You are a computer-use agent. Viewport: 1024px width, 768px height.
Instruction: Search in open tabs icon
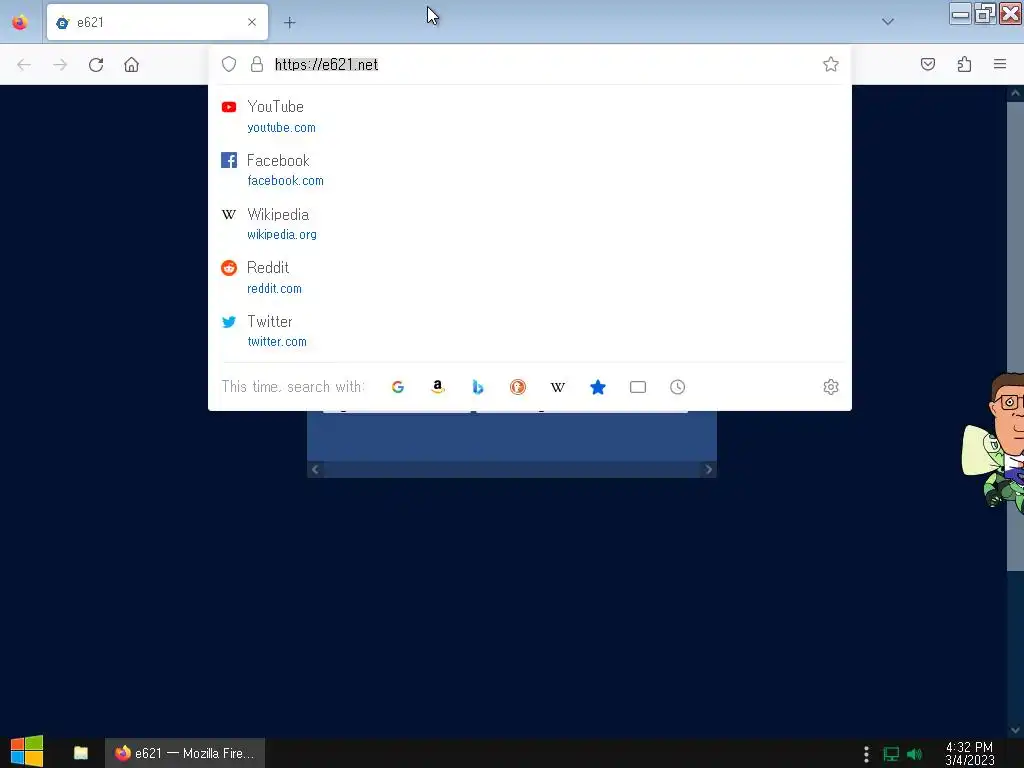[x=638, y=387]
